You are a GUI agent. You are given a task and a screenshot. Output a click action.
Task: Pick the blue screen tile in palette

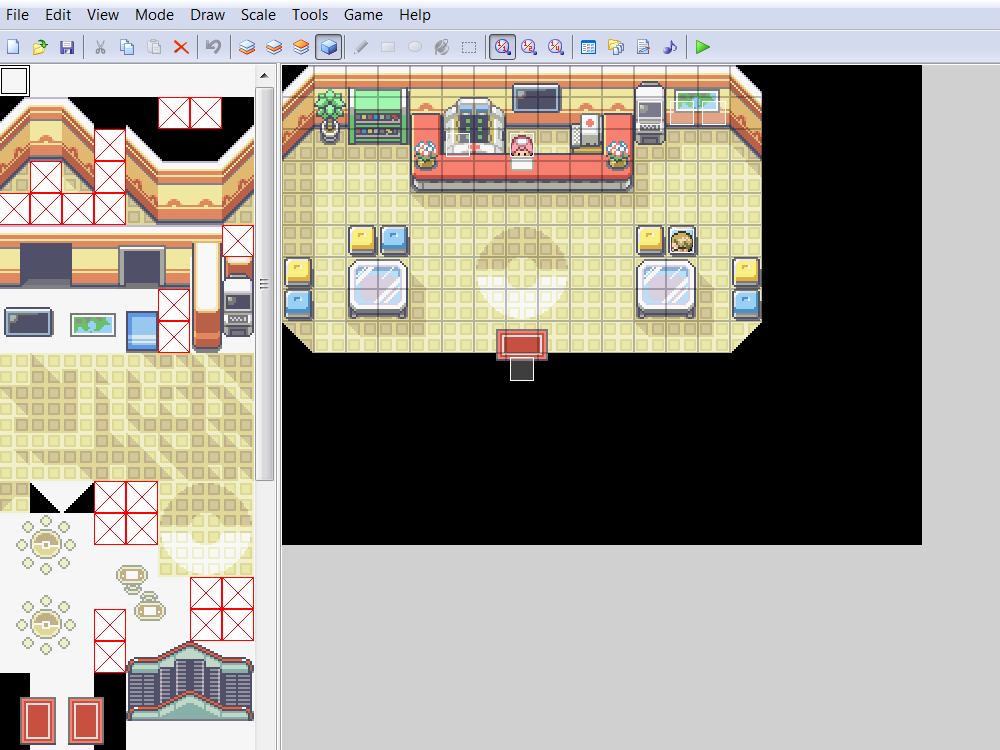click(x=142, y=331)
